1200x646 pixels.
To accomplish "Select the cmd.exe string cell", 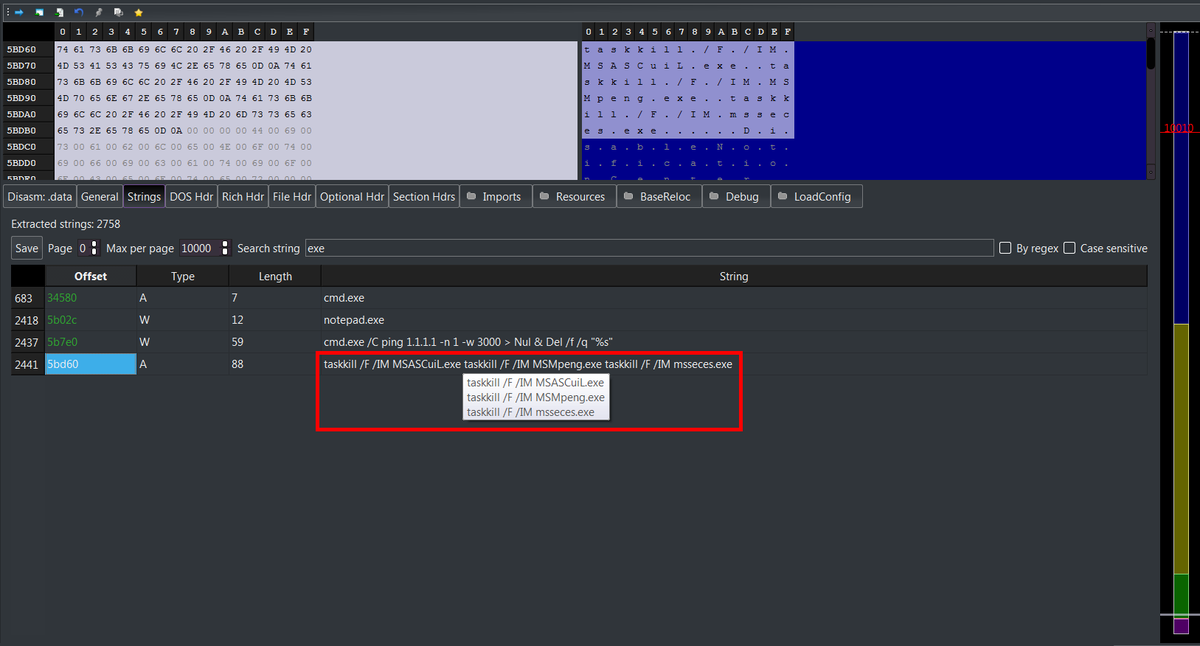I will [x=734, y=298].
